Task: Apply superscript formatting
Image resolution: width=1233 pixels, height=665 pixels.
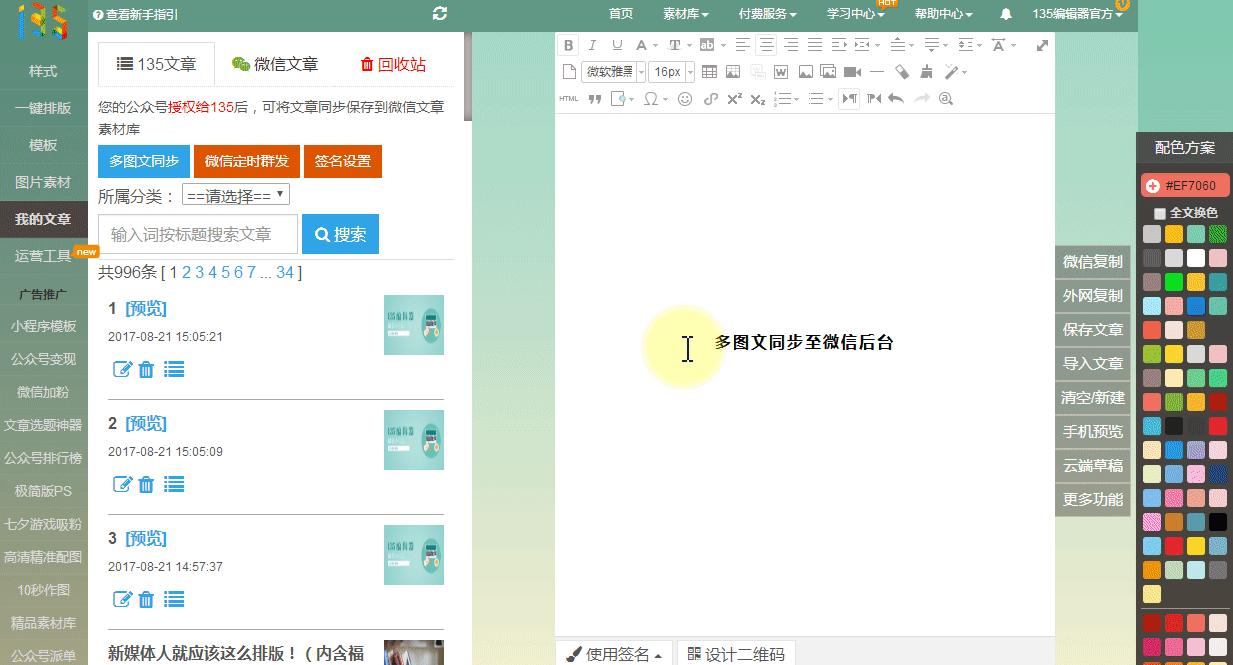Action: (733, 98)
